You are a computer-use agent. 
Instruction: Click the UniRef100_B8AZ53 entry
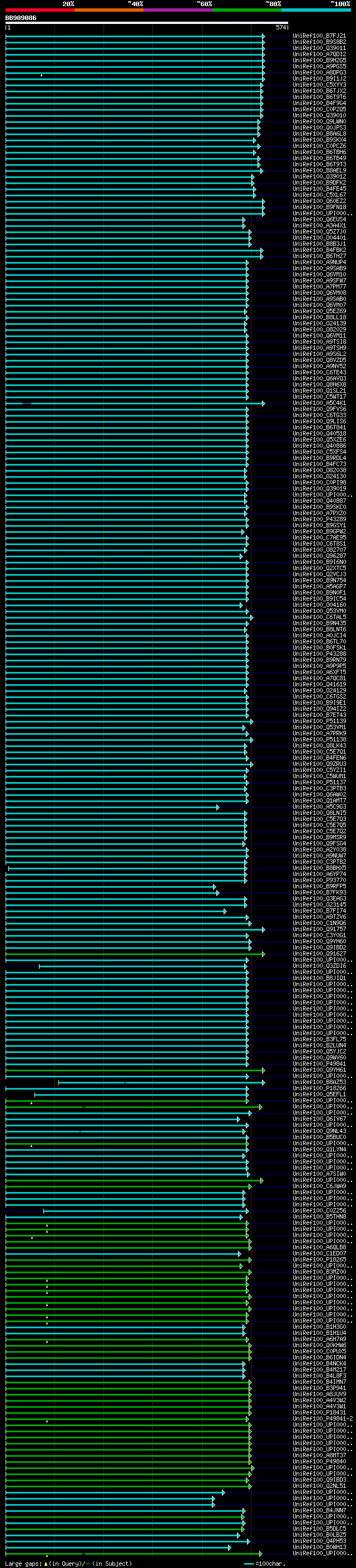pyautogui.click(x=319, y=1082)
